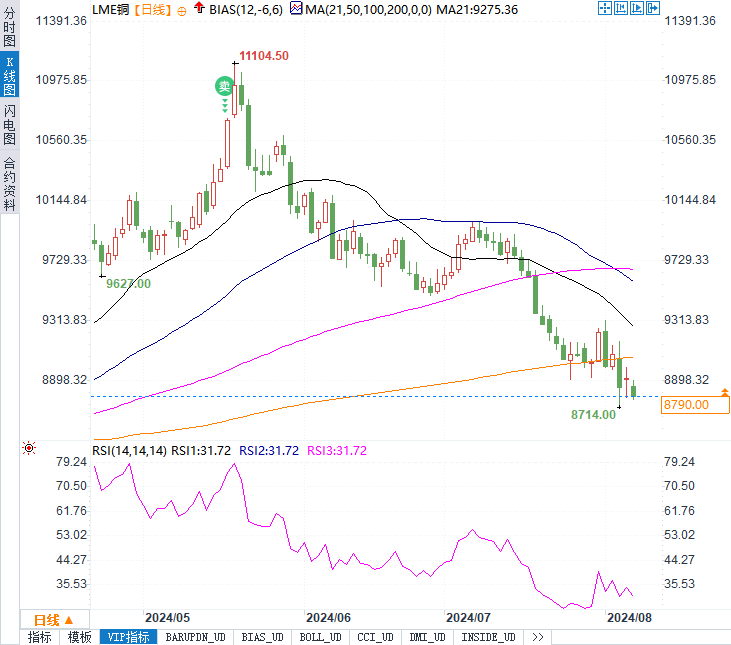The height and width of the screenshot is (645, 731).
Task: Click the 11104.50 high price label
Action: click(264, 56)
